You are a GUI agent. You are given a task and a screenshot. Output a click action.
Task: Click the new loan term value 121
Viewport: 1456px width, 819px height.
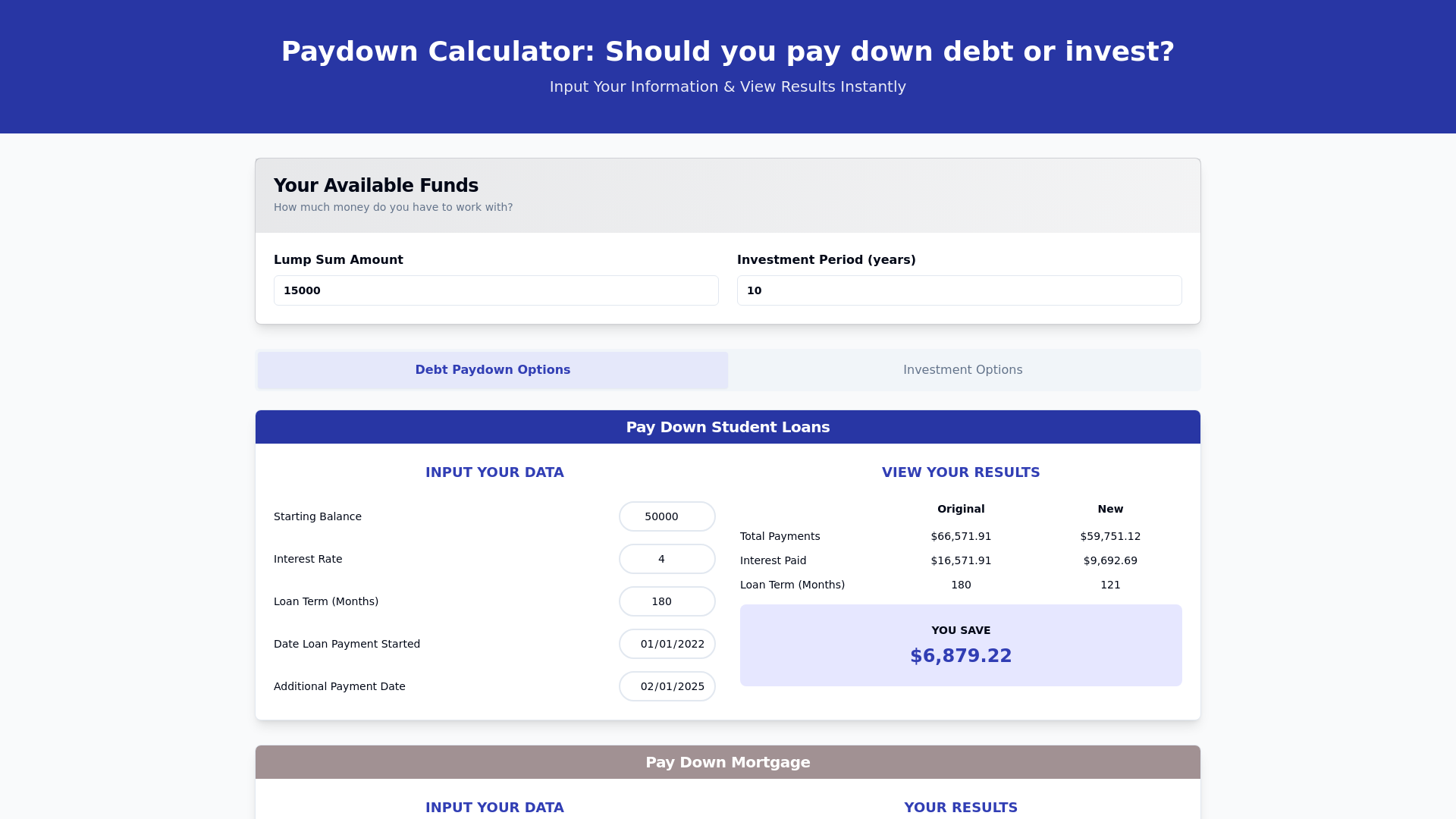pos(1109,585)
